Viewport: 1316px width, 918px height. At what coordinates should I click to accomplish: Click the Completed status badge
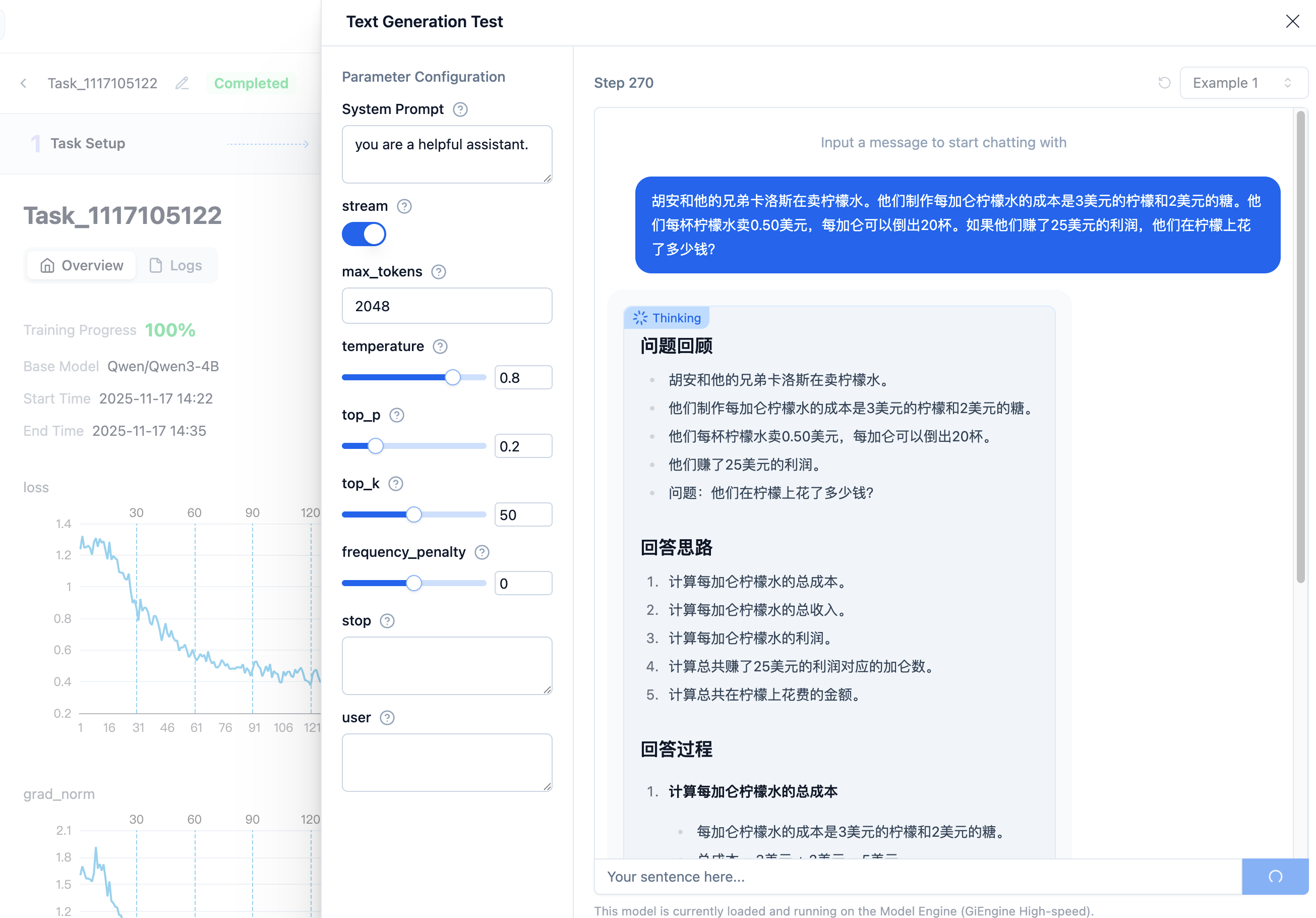[x=251, y=83]
